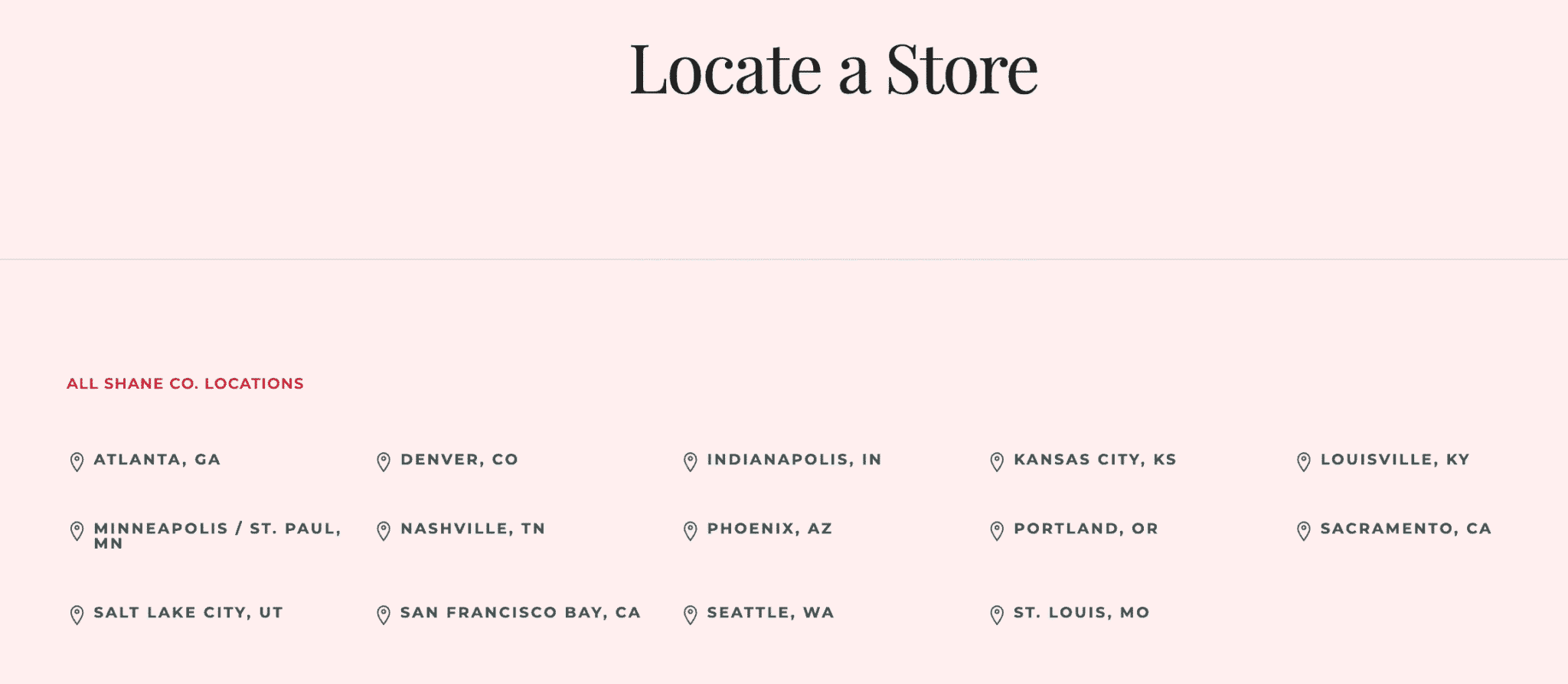The image size is (1568, 684).
Task: Click the Kansas City, KS pin icon
Action: [x=998, y=460]
